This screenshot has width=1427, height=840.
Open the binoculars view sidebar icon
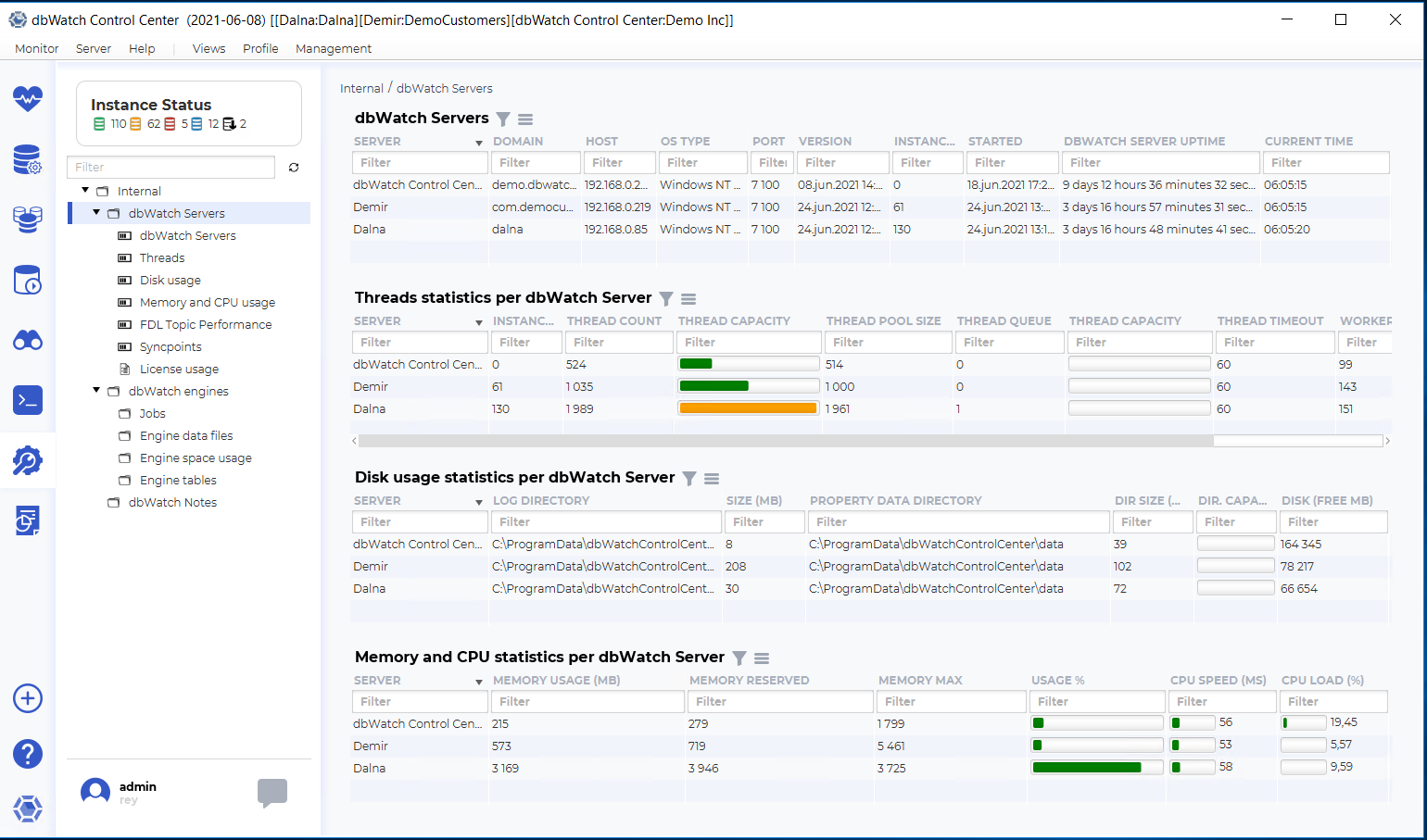(28, 341)
